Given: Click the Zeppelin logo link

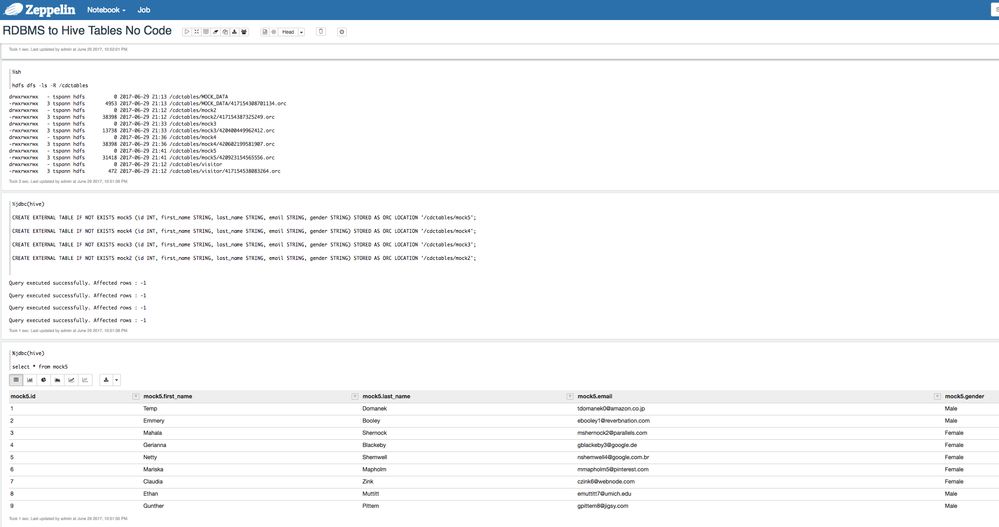Looking at the screenshot, I should tap(40, 10).
